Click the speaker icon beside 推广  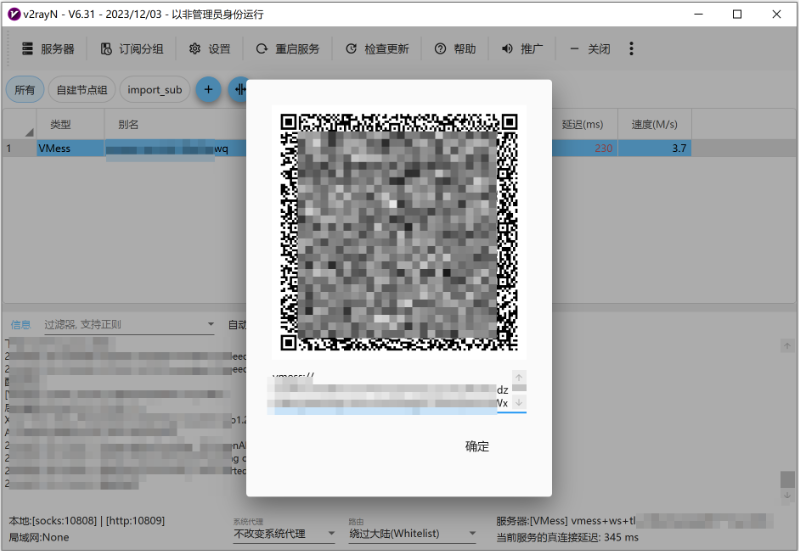coord(507,49)
